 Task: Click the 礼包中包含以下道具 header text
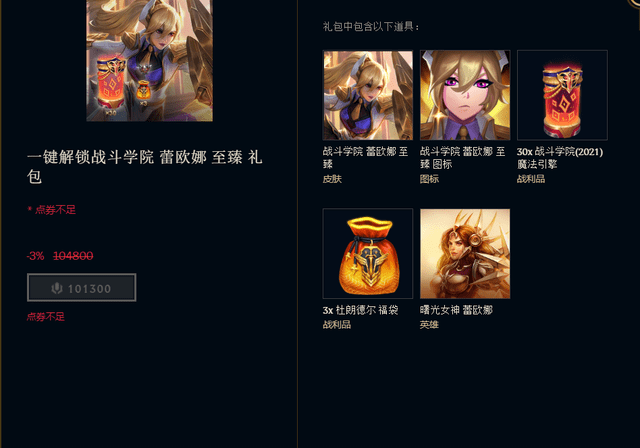point(371,27)
